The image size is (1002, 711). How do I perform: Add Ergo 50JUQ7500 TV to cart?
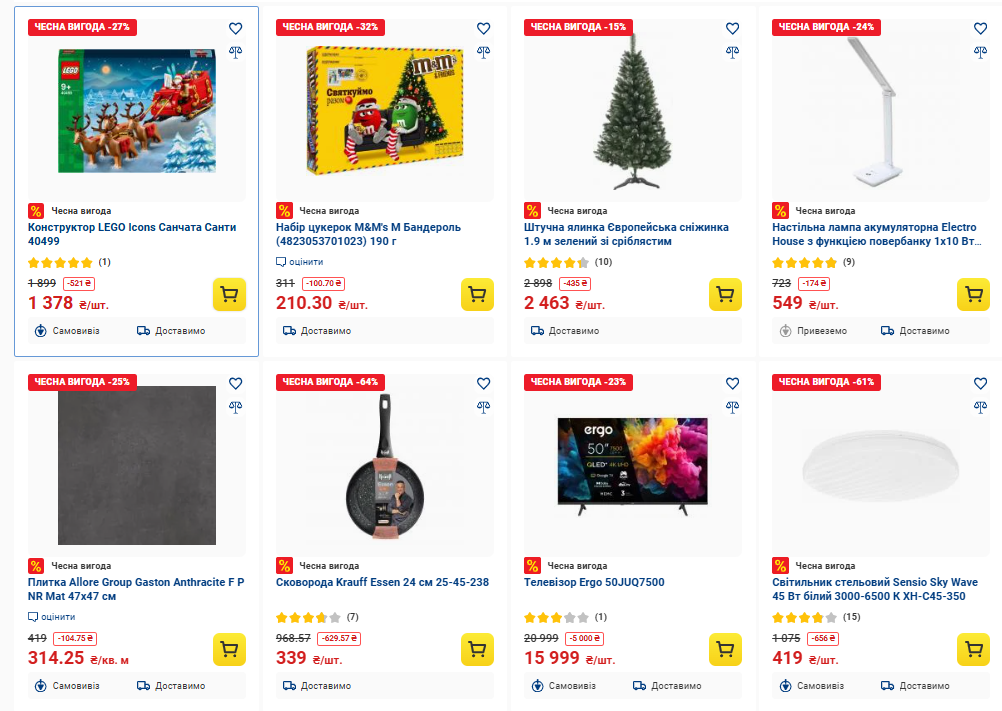725,650
